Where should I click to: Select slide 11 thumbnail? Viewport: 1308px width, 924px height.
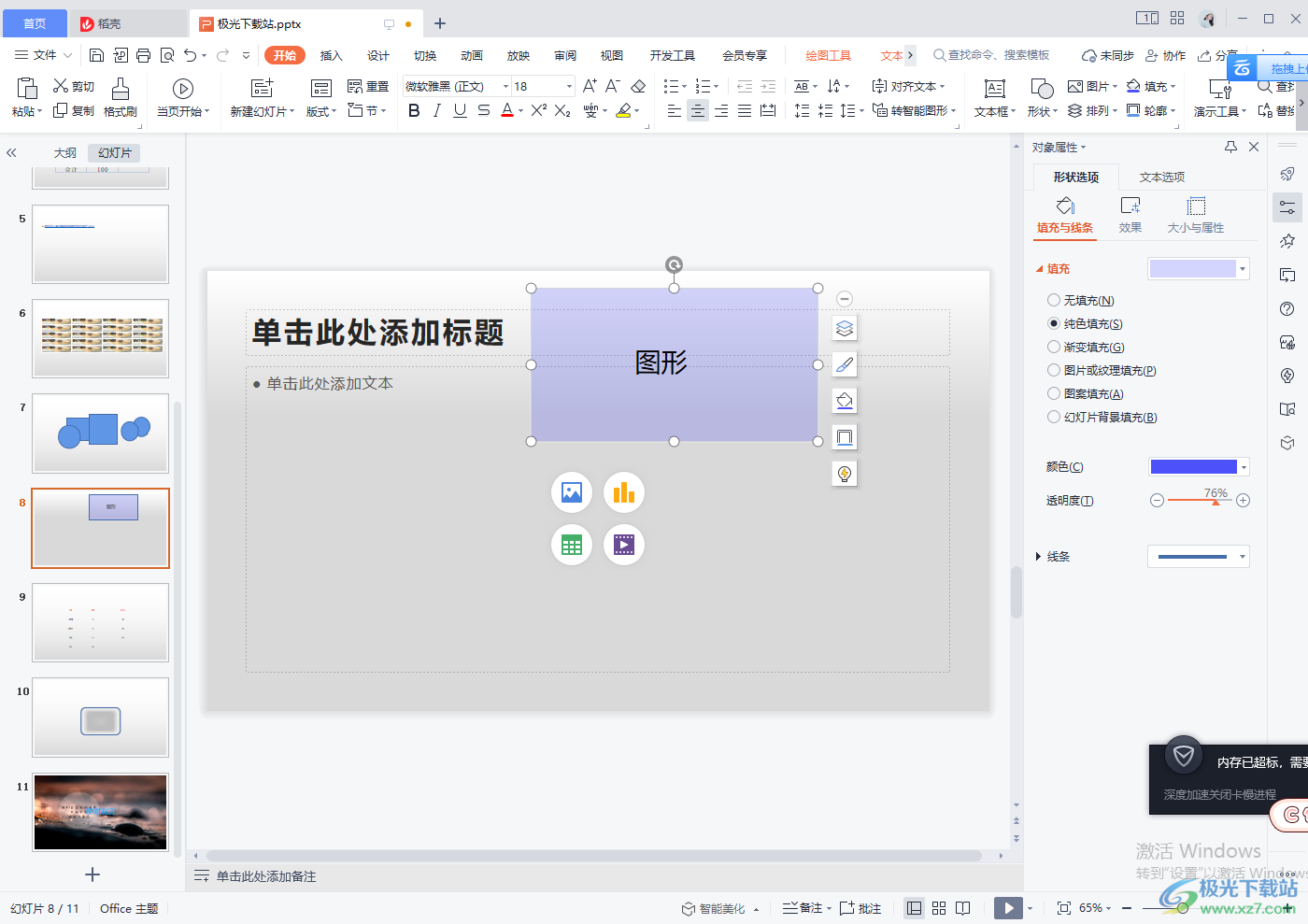tap(101, 812)
